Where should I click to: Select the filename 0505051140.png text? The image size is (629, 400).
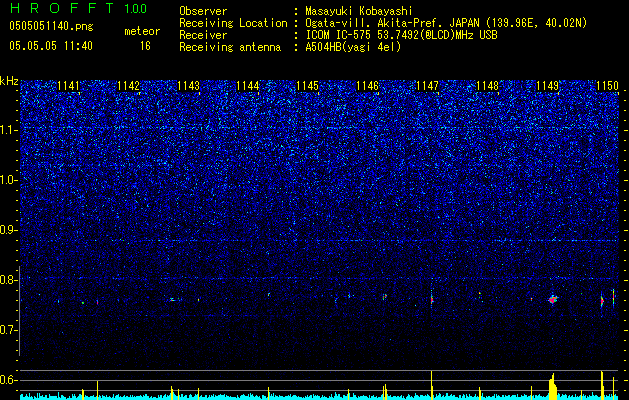[x=51, y=27]
